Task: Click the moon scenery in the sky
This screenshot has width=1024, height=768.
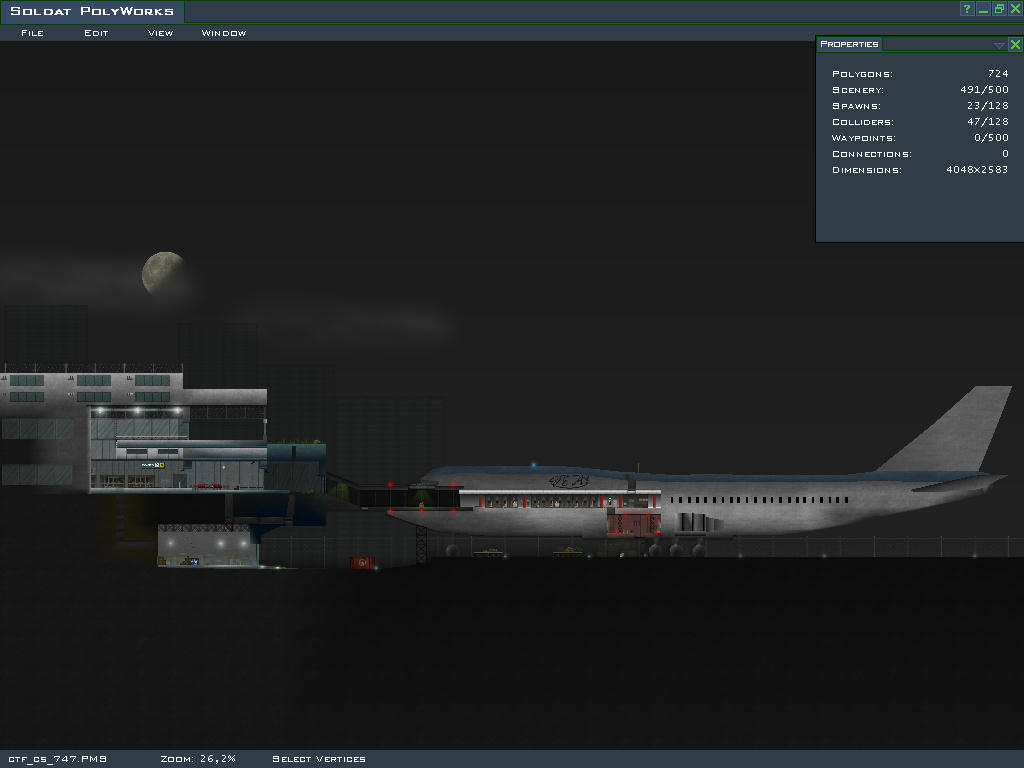Action: [x=162, y=272]
